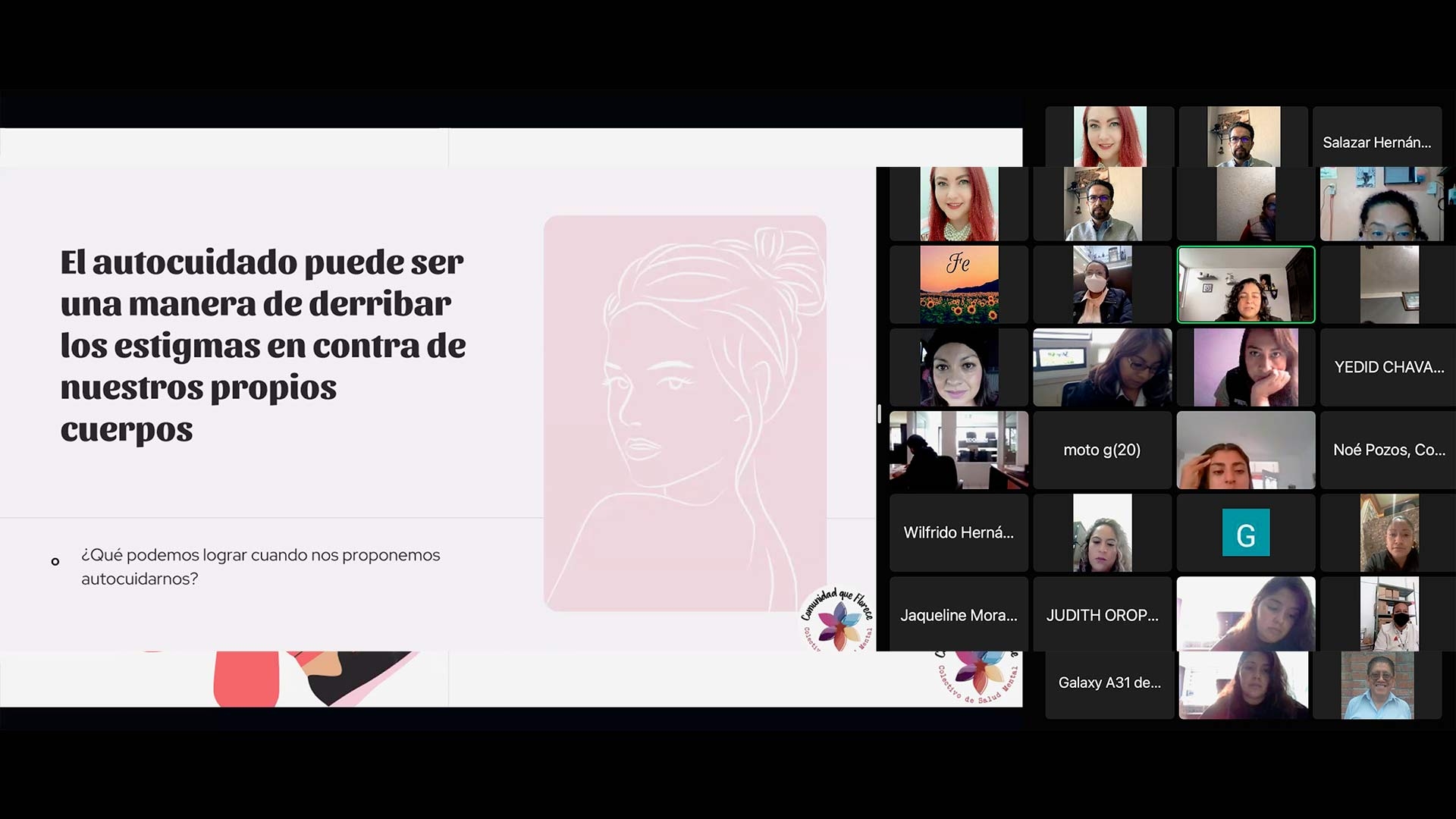Open the 'moto g(20)' participant tile
This screenshot has height=819, width=1456.
(1102, 450)
